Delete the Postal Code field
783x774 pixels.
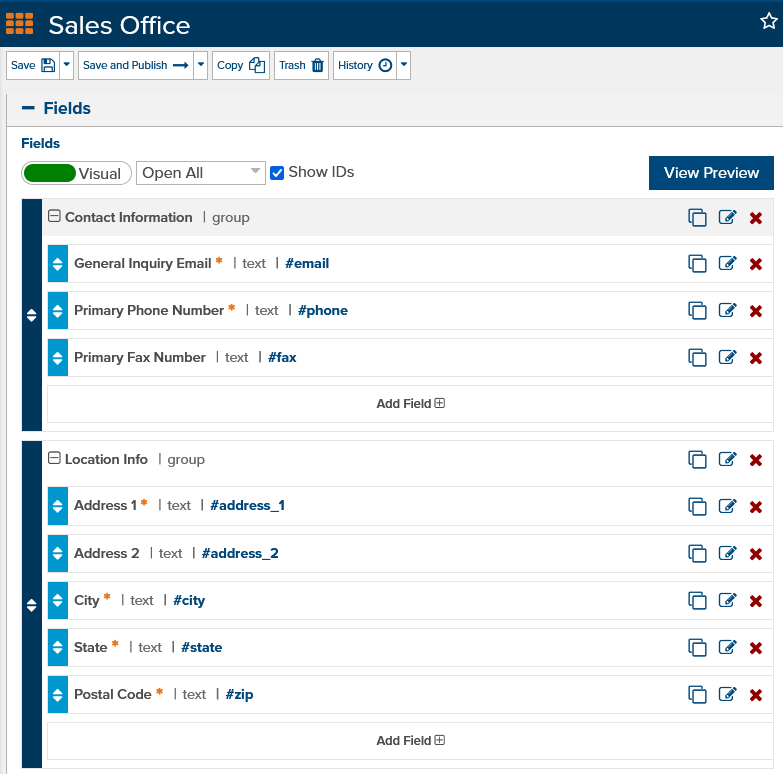(x=756, y=695)
